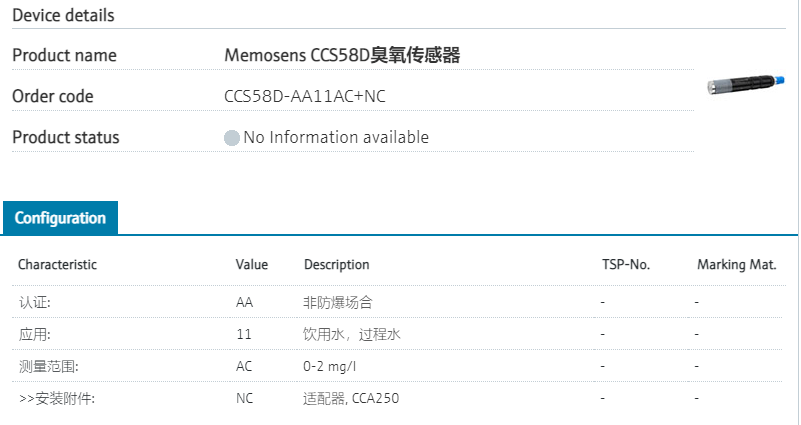Click the Device details heading
This screenshot has height=425, width=801.
[63, 16]
